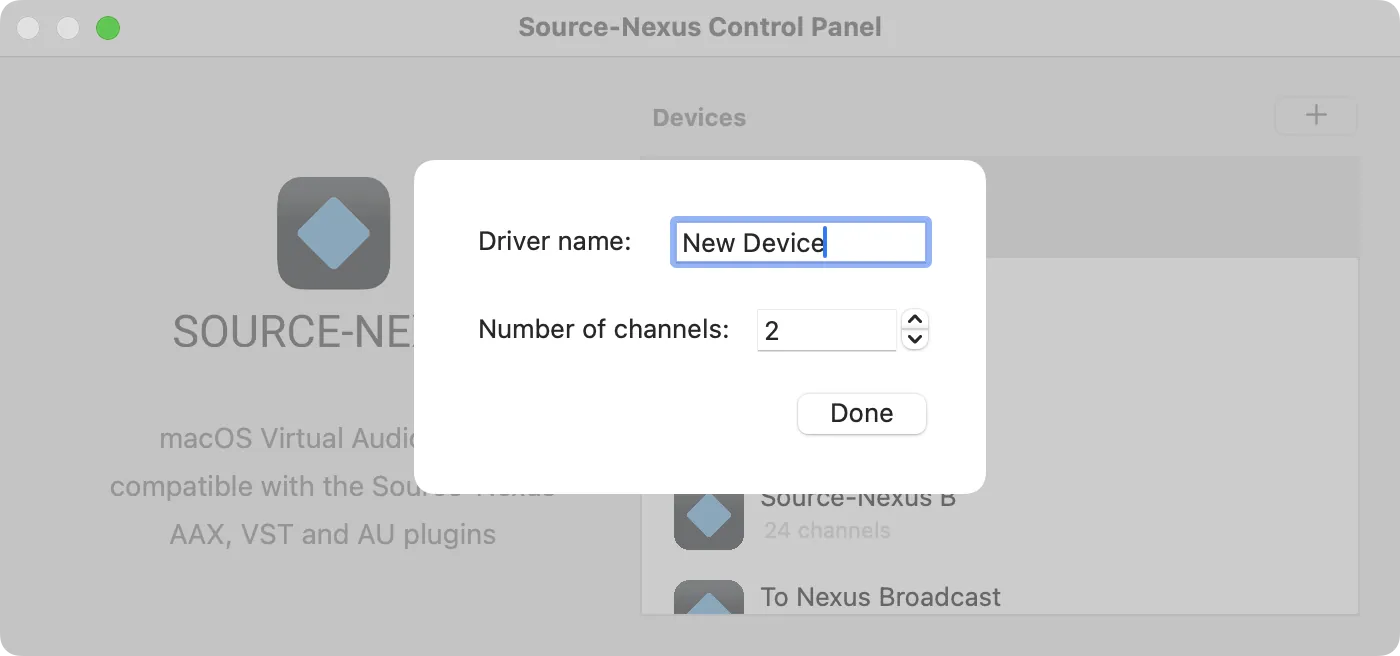Screen dimensions: 1400x656
Task: Click the Source-Nexus Control Panel title
Action: click(700, 27)
